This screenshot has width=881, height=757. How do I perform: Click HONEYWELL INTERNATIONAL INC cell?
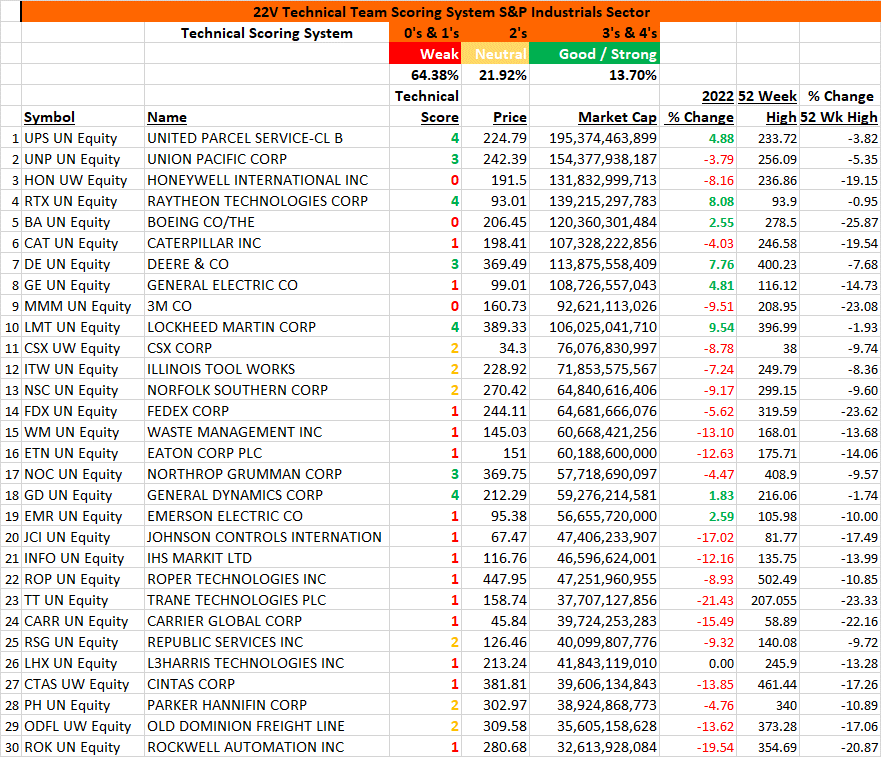[x=266, y=180]
